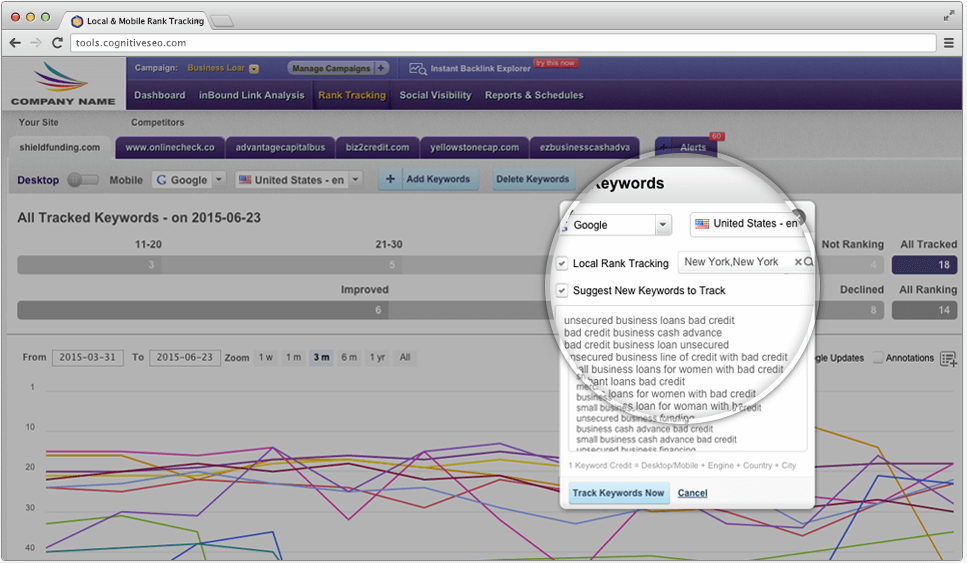Click the Declined count 8
This screenshot has width=967, height=563.
tap(873, 310)
